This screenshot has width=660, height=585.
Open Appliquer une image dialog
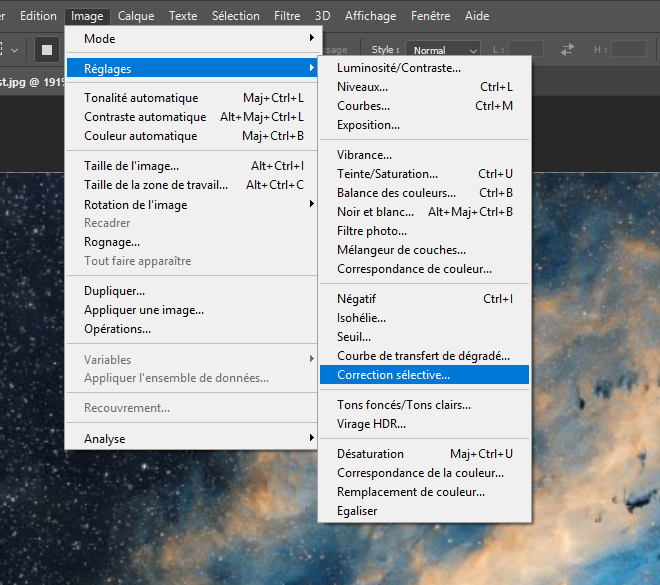pos(192,310)
